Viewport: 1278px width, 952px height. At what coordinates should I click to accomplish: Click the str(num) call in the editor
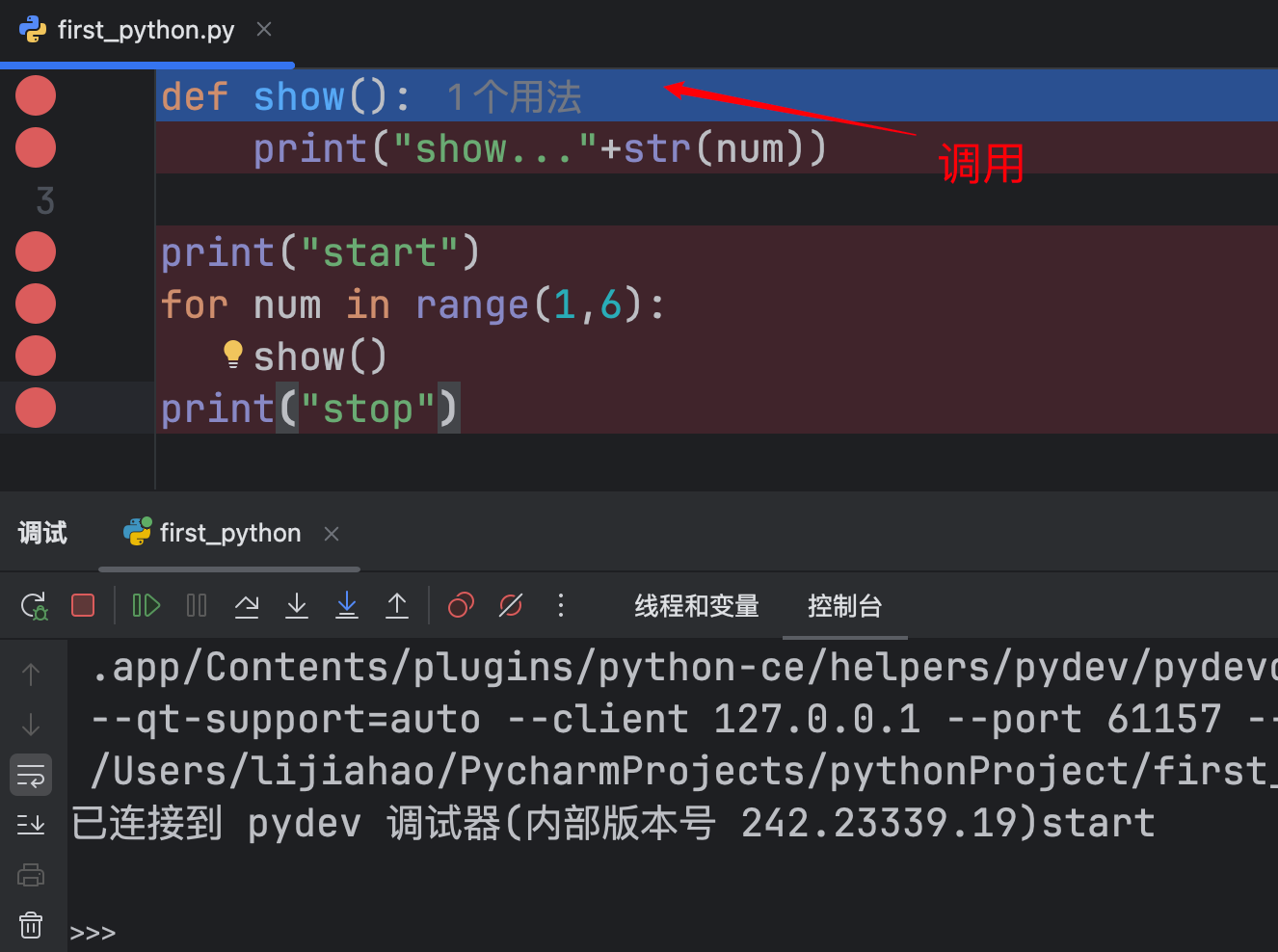(713, 148)
